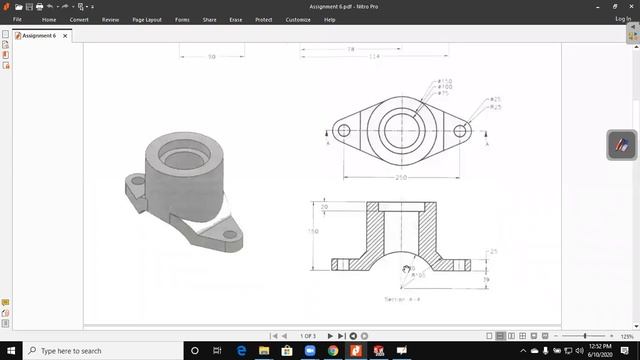Viewport: 640px width, 360px height.
Task: Switch to the Protect ribbon tab
Action: (263, 20)
